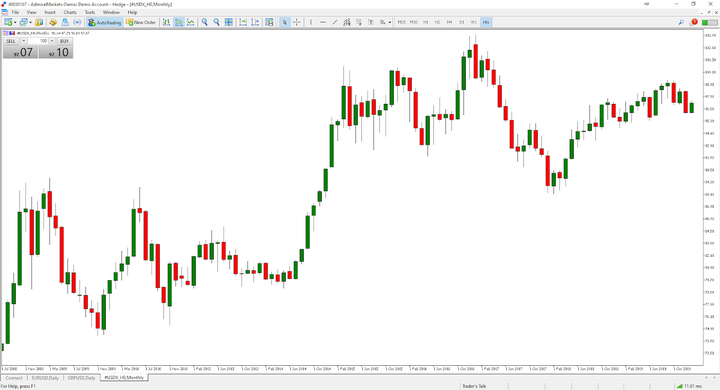This screenshot has width=720, height=390.
Task: Decrease trade volume with left arrow
Action: [24, 41]
